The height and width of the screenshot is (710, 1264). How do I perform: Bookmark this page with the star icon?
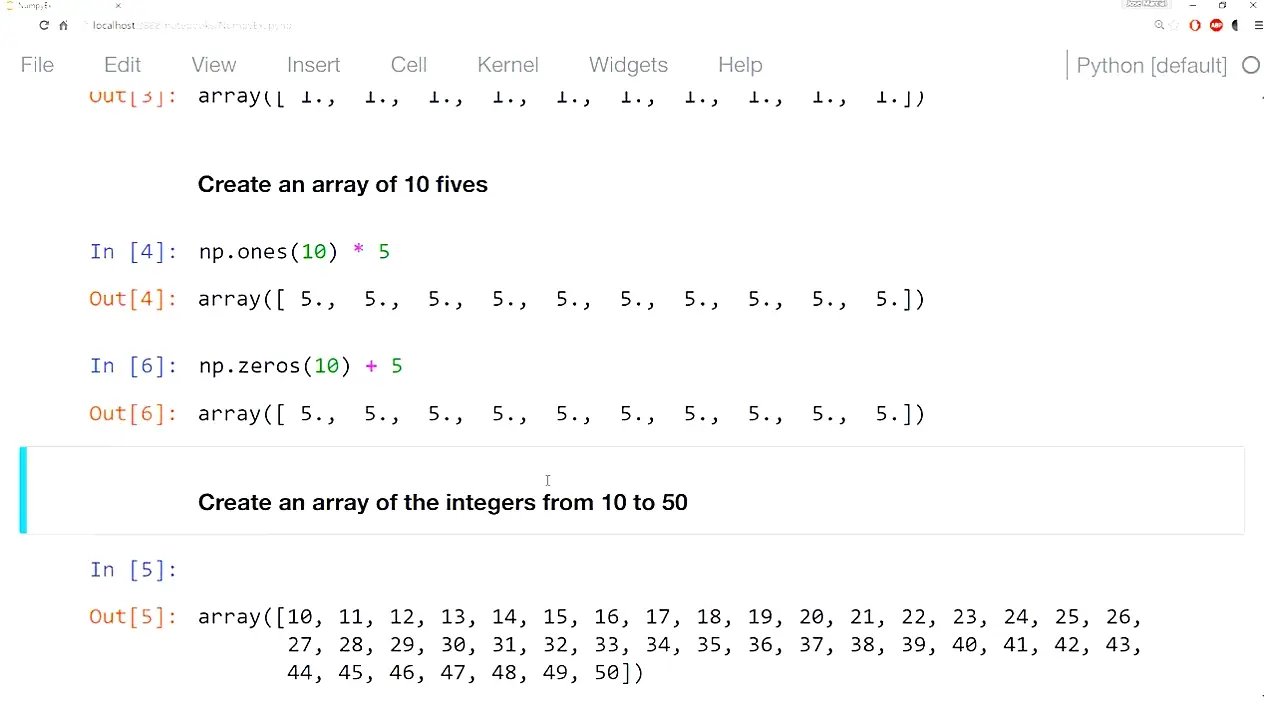1177,25
